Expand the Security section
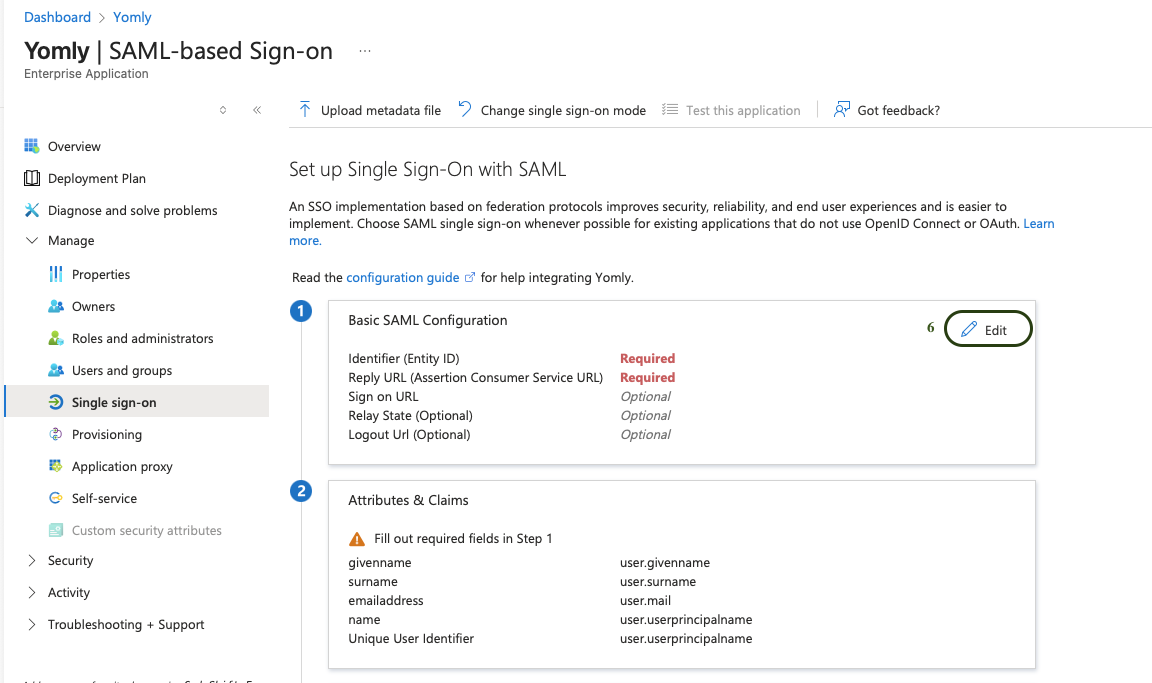 click(x=31, y=561)
